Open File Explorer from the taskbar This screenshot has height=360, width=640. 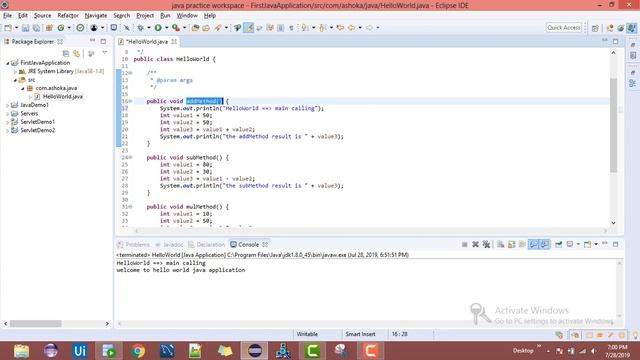tap(21, 351)
